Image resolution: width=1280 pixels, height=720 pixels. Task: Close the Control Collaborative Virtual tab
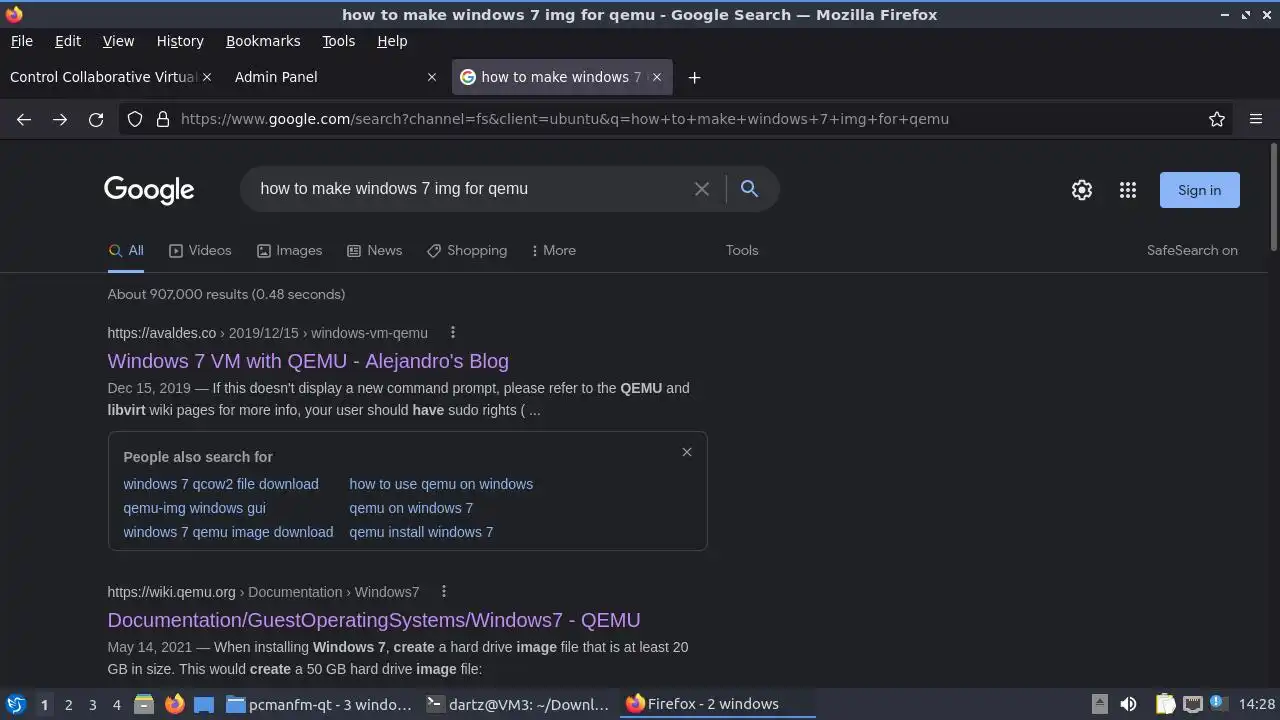(207, 77)
